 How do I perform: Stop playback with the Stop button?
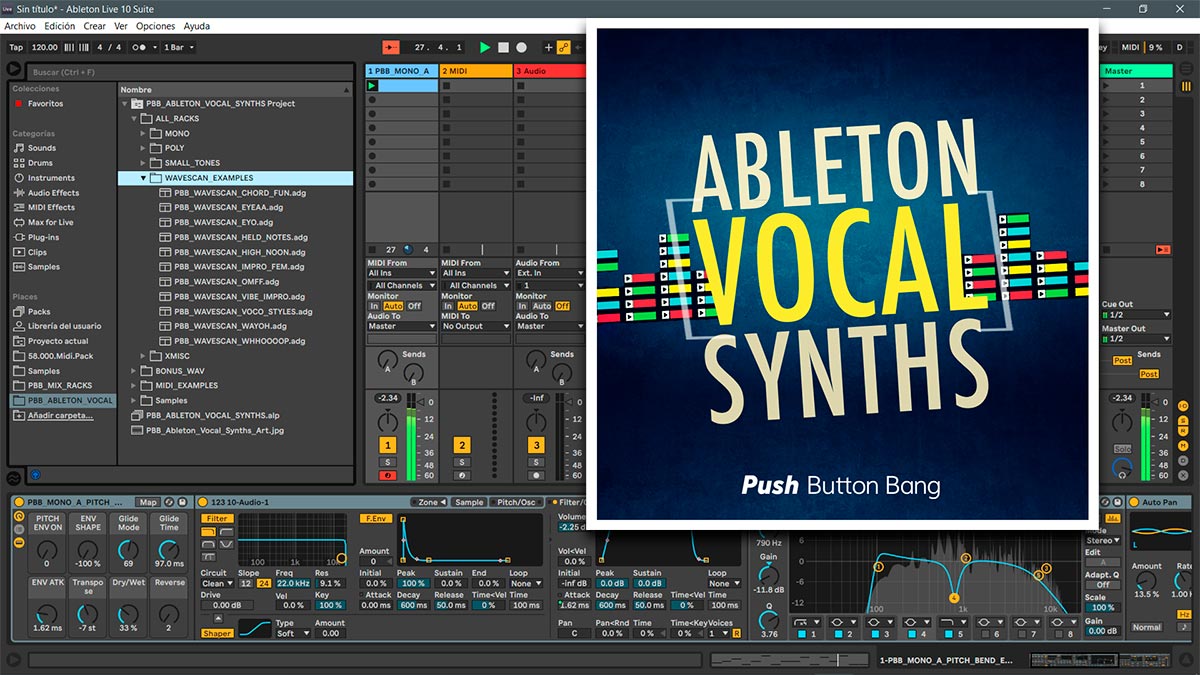click(x=503, y=47)
